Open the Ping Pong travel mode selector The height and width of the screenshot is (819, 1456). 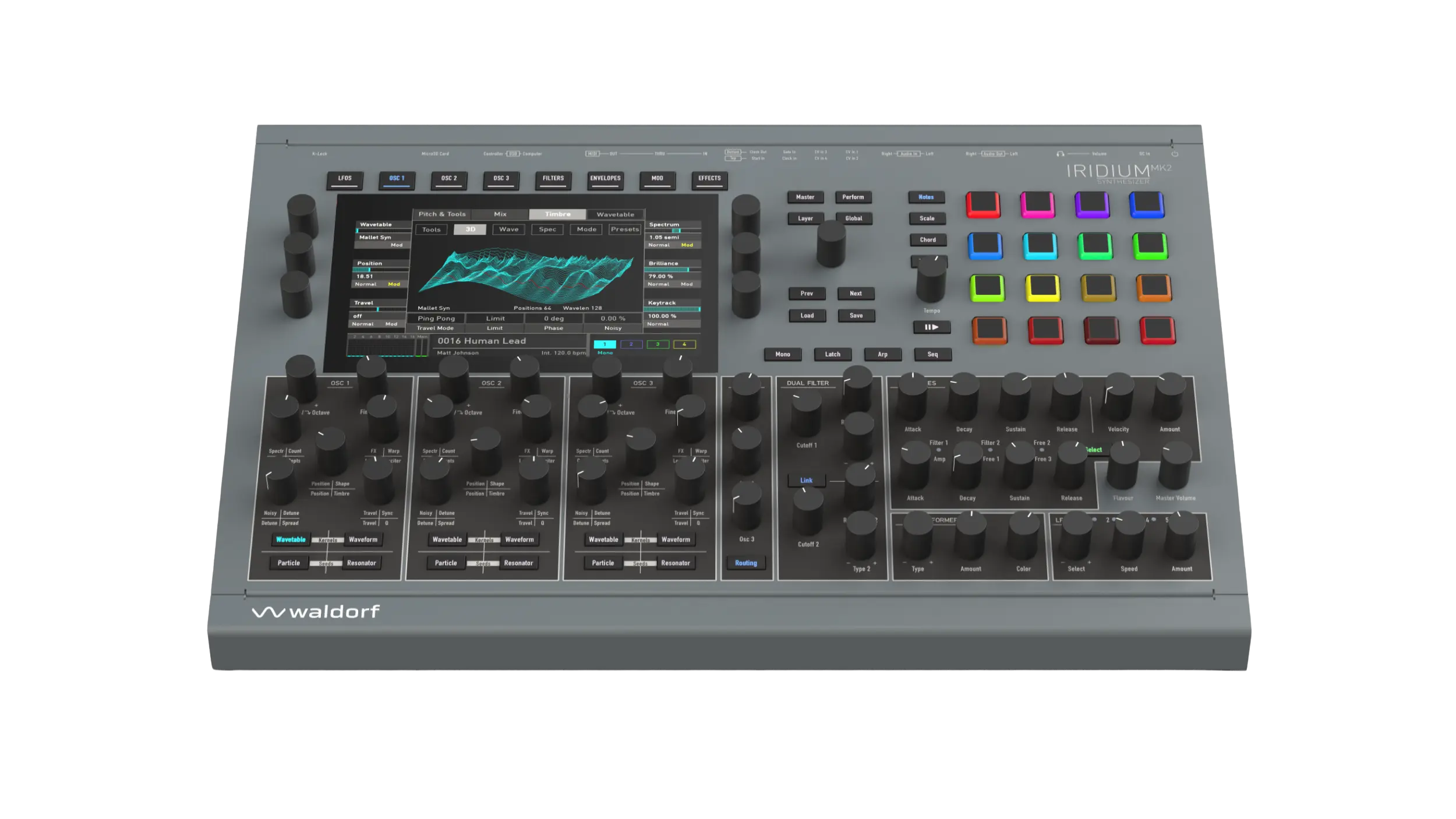438,318
